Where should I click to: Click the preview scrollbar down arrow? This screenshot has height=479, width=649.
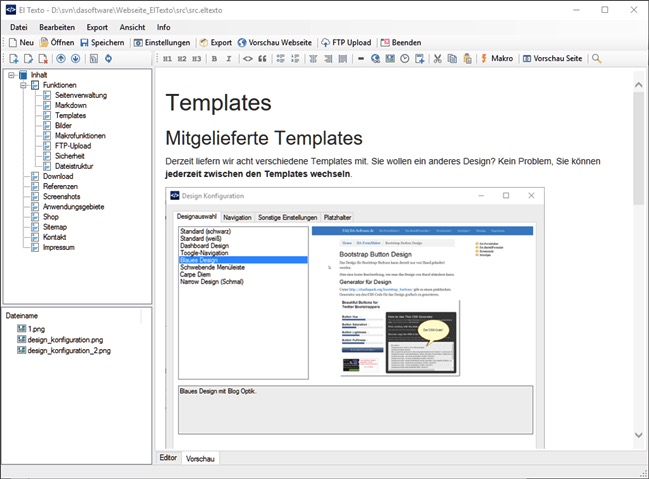(x=638, y=435)
